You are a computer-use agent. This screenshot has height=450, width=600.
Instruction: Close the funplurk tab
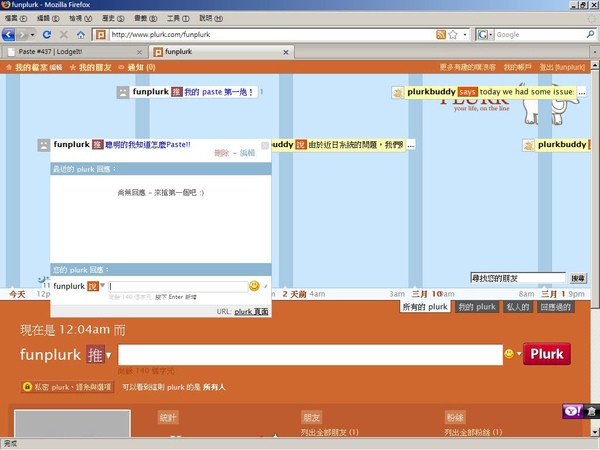coord(285,52)
